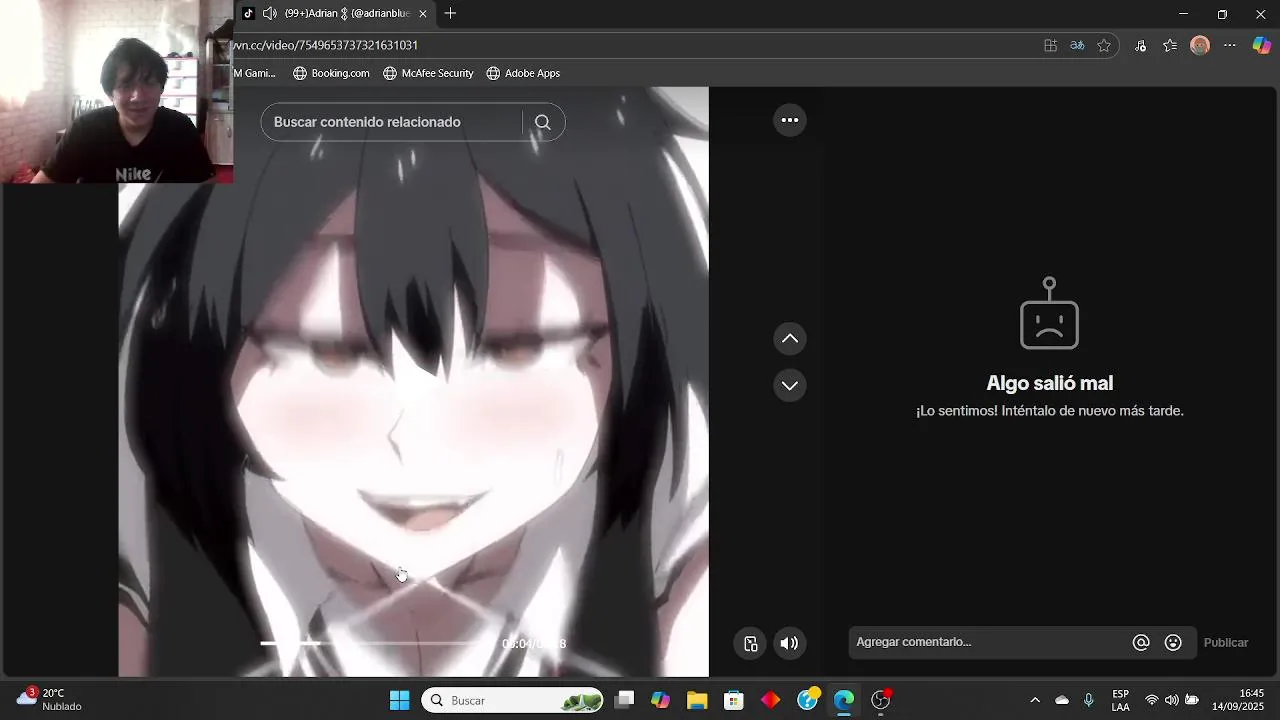Viewport: 1280px width, 720px height.
Task: Open the McAfee Security bookmark
Action: click(x=428, y=73)
